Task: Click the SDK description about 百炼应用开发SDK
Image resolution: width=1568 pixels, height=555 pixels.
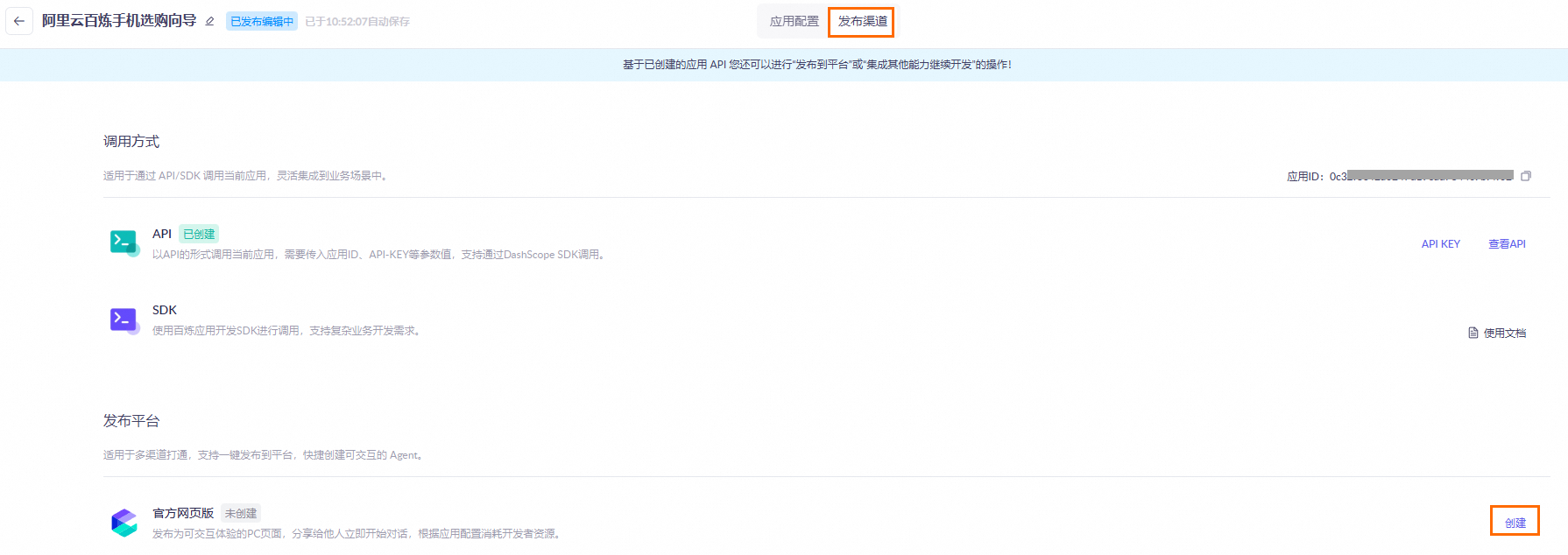Action: pos(288,331)
